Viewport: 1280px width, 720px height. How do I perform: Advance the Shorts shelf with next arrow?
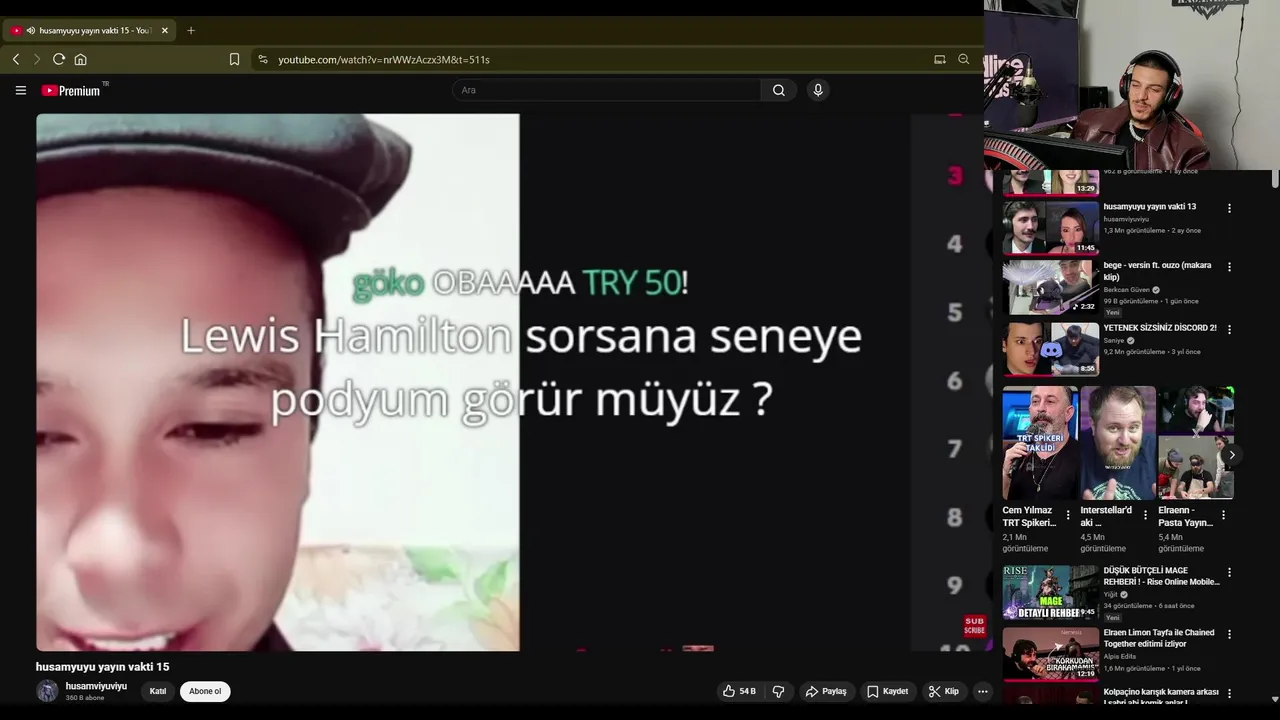point(1232,455)
